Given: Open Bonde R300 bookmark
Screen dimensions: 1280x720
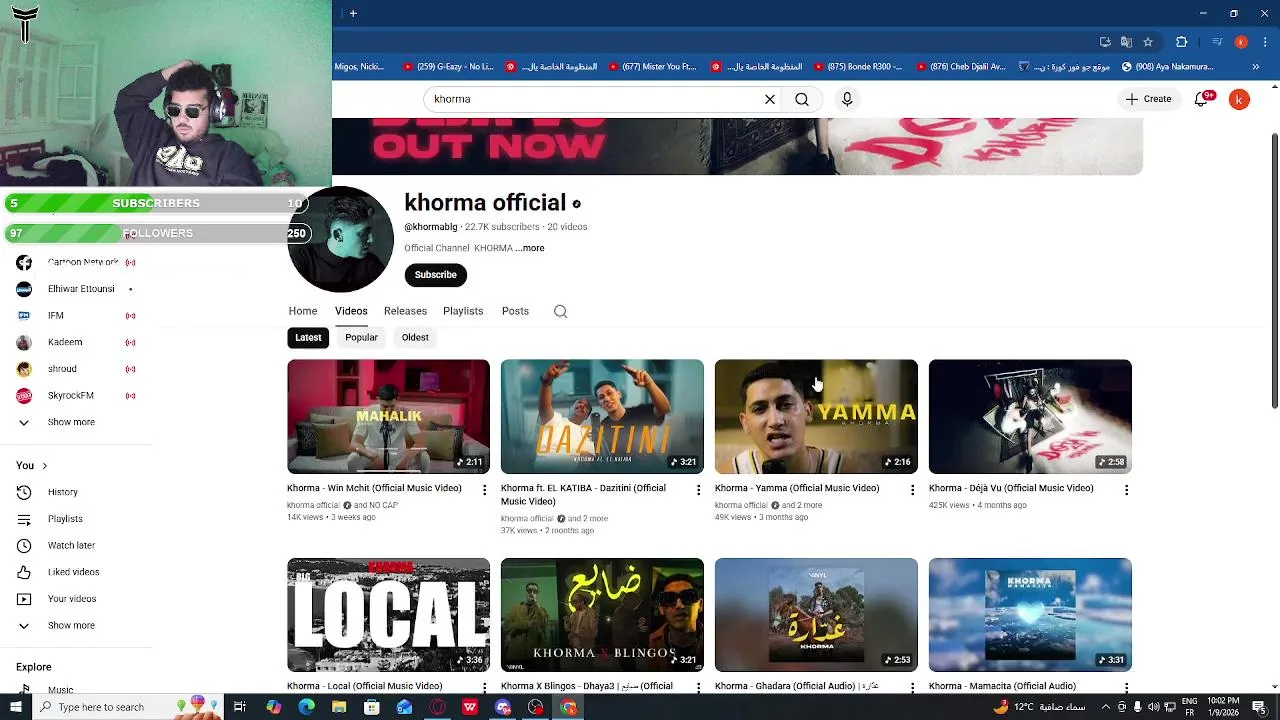Looking at the screenshot, I should click(857, 67).
